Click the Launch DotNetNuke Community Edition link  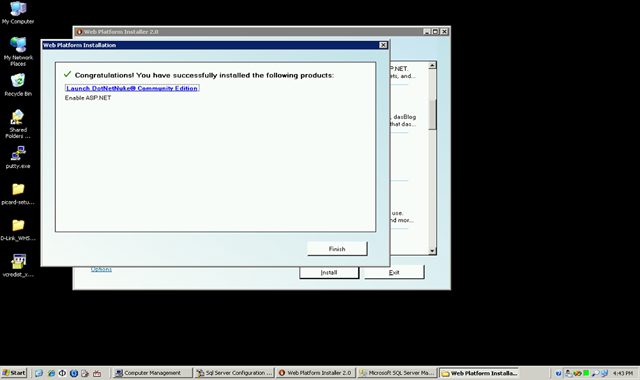(x=132, y=88)
